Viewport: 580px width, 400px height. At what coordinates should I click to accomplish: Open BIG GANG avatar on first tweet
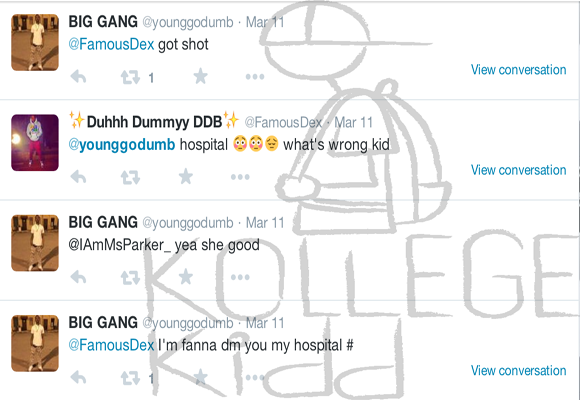(35, 42)
